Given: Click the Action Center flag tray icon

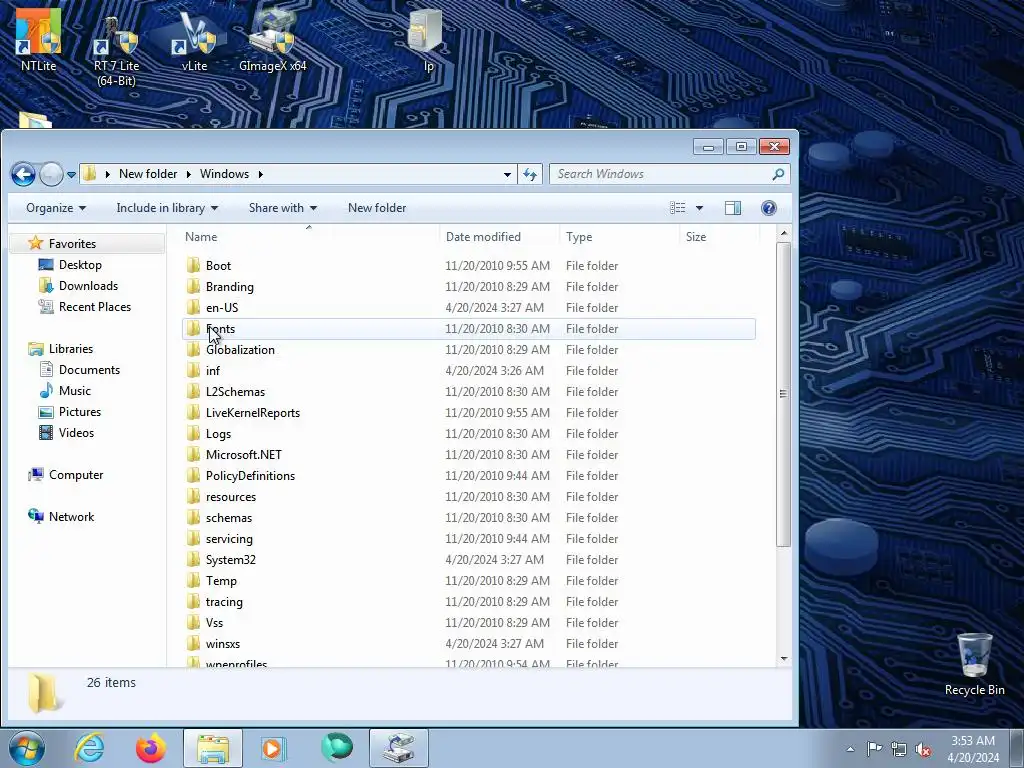Looking at the screenshot, I should click(x=874, y=749).
